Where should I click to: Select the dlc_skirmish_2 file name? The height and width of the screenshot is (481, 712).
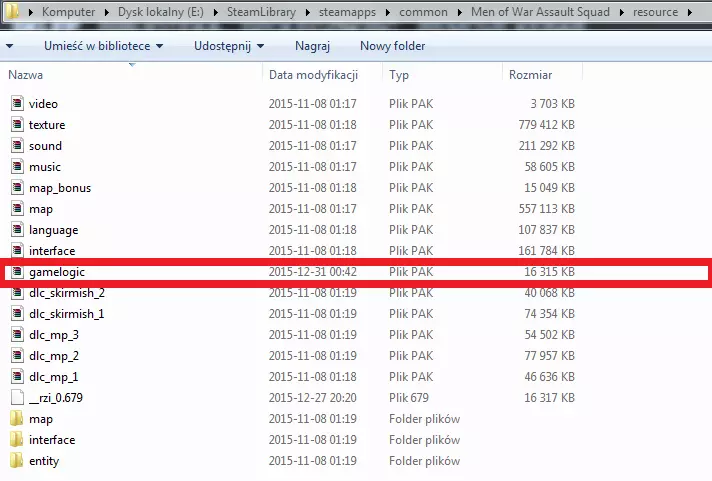[x=67, y=293]
